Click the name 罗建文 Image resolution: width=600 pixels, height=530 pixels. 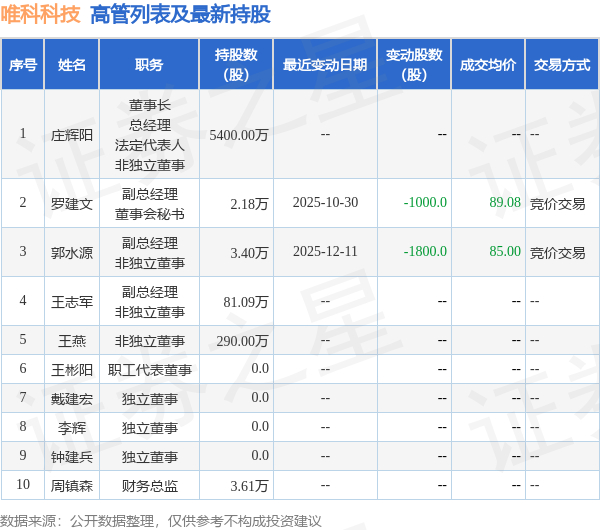72,204
